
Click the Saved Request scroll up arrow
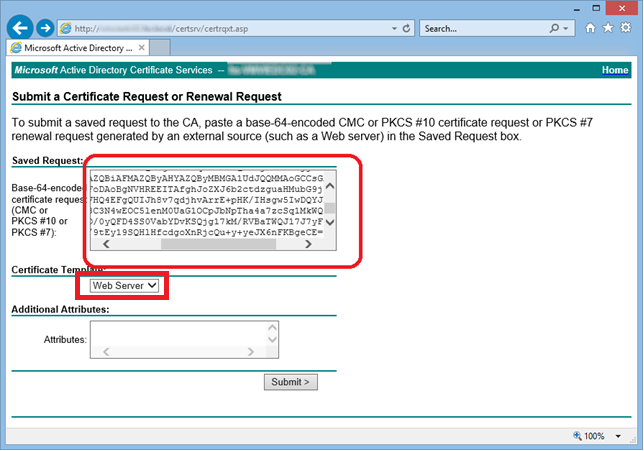click(x=330, y=185)
